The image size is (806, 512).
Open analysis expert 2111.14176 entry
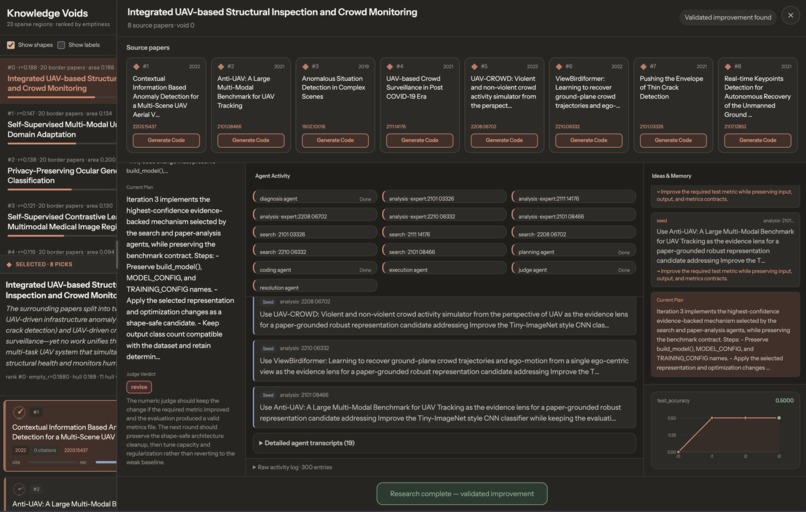(x=574, y=198)
